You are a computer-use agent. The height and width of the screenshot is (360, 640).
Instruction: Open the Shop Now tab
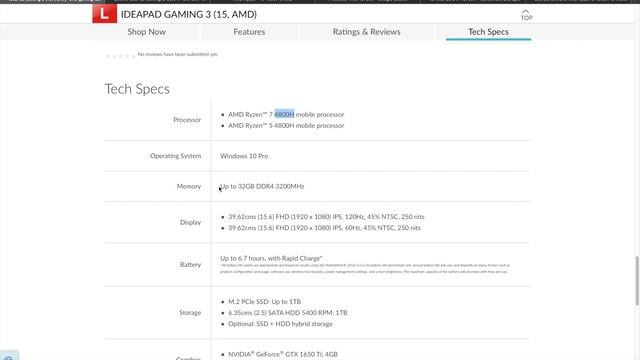(147, 32)
